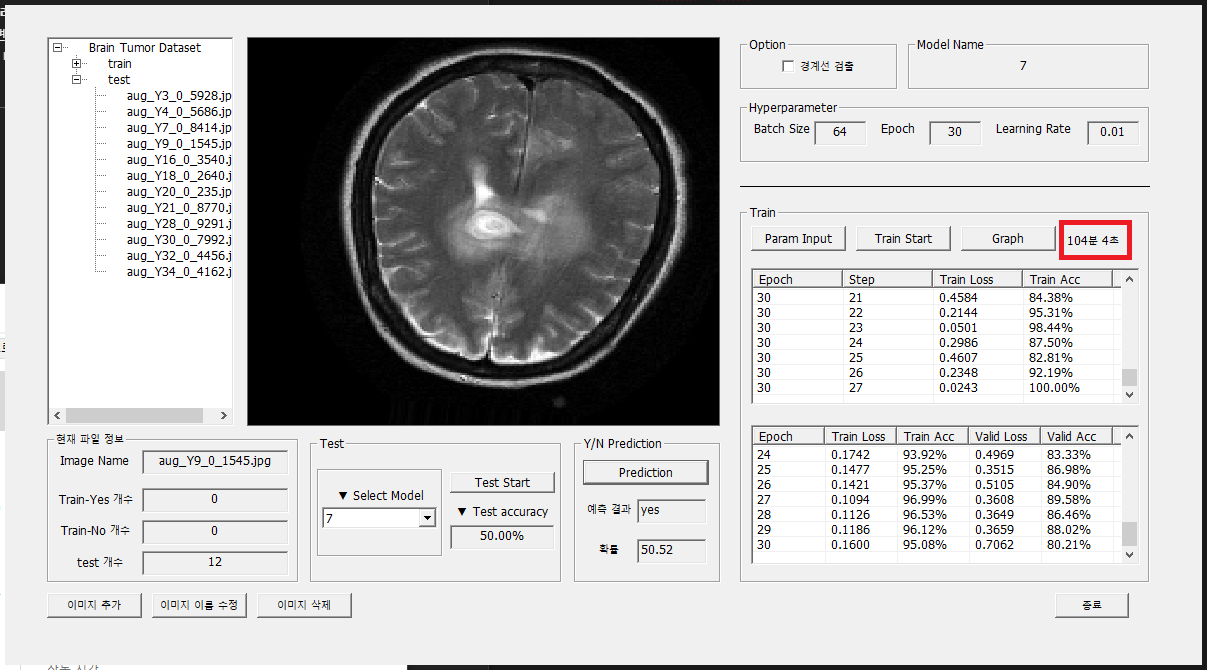Select file aug_Y18_0_2640 in tree
This screenshot has width=1207, height=670.
179,175
